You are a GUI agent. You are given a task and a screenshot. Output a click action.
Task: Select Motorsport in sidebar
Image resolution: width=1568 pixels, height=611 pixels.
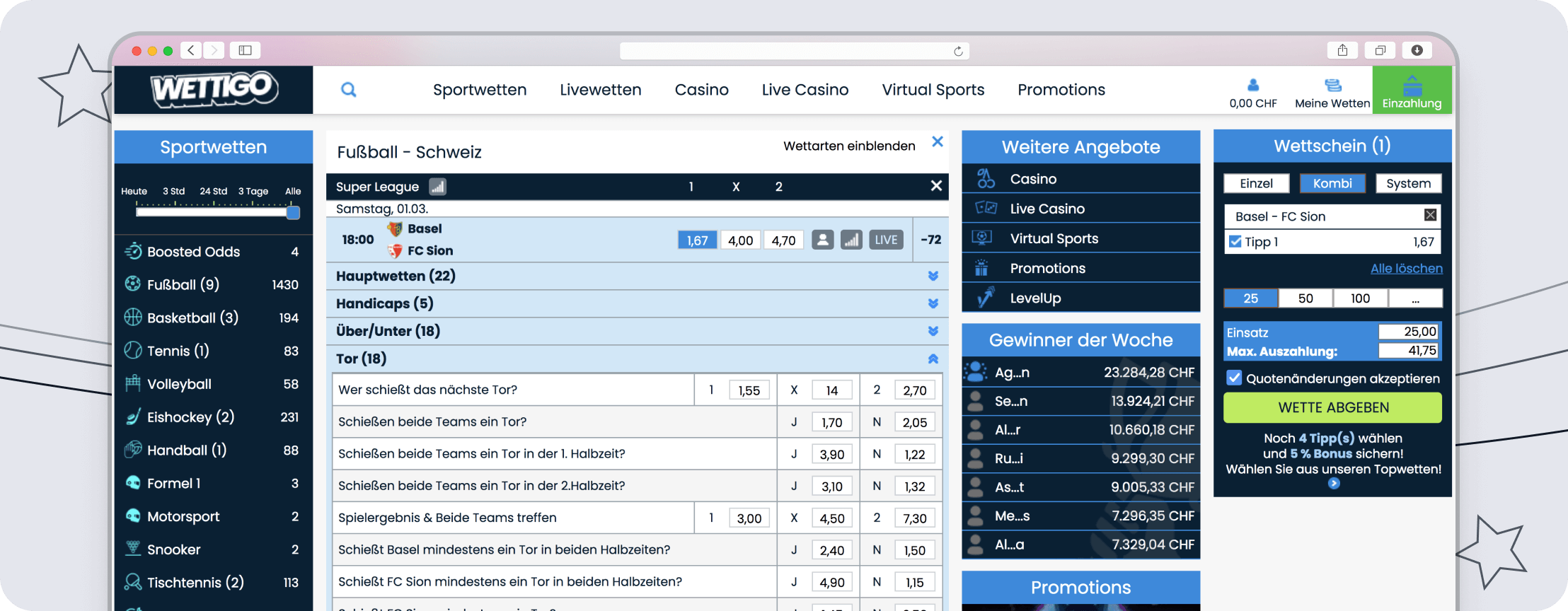[x=213, y=516]
